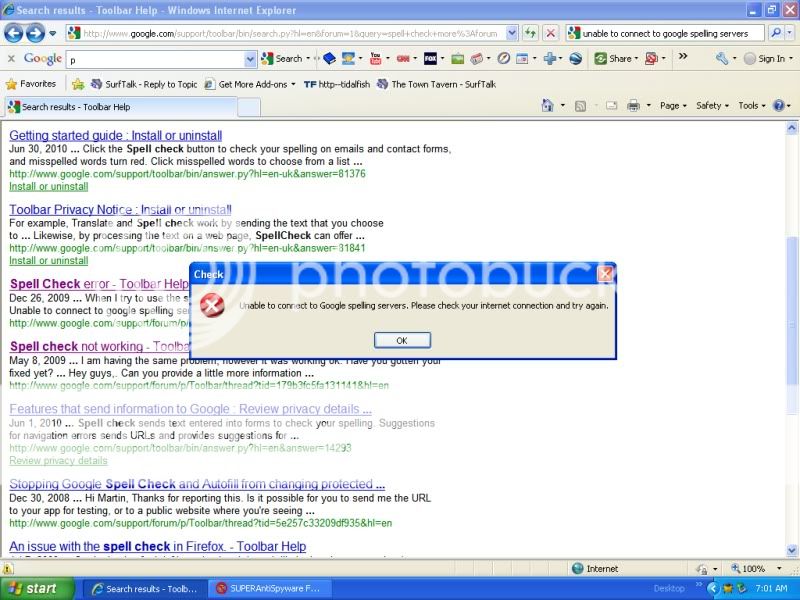The width and height of the screenshot is (800, 600).
Task: Open Get More Add-ons dropdown
Action: click(249, 85)
